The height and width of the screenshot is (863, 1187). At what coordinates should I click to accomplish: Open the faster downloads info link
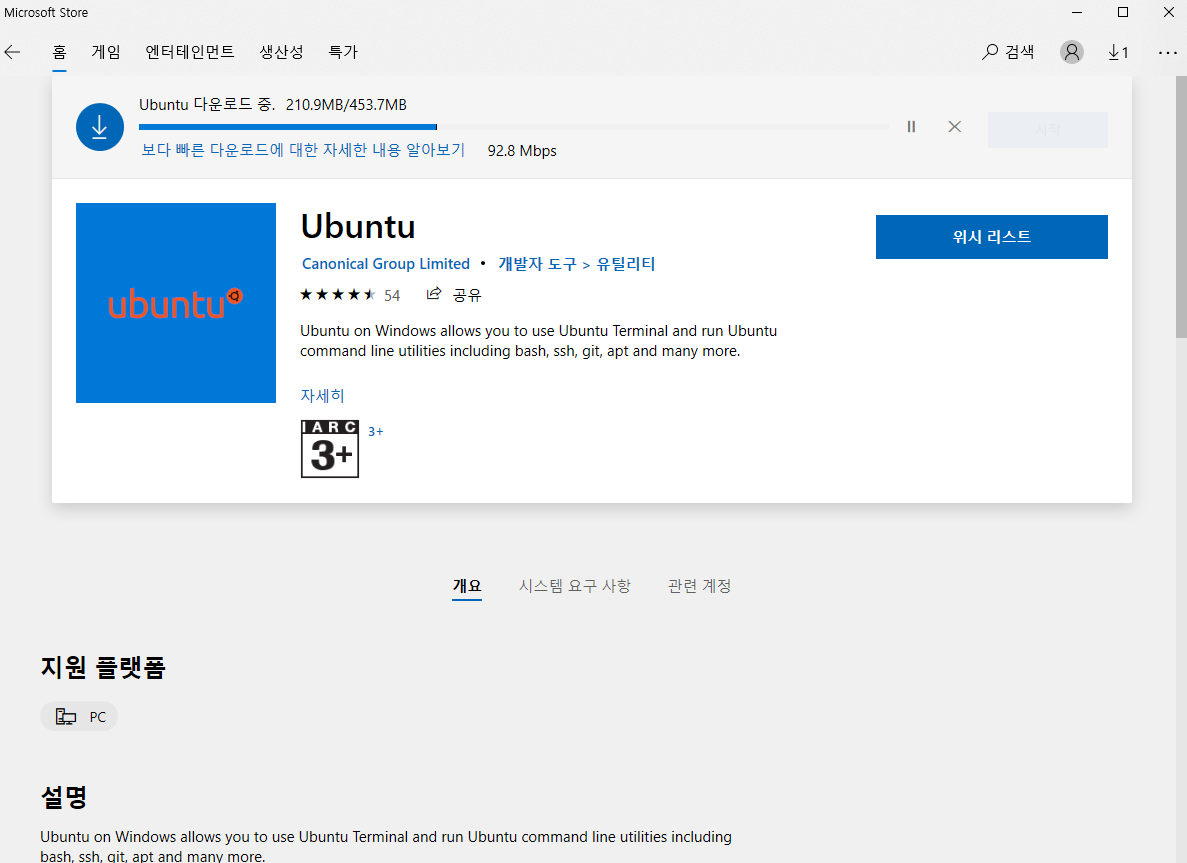304,150
